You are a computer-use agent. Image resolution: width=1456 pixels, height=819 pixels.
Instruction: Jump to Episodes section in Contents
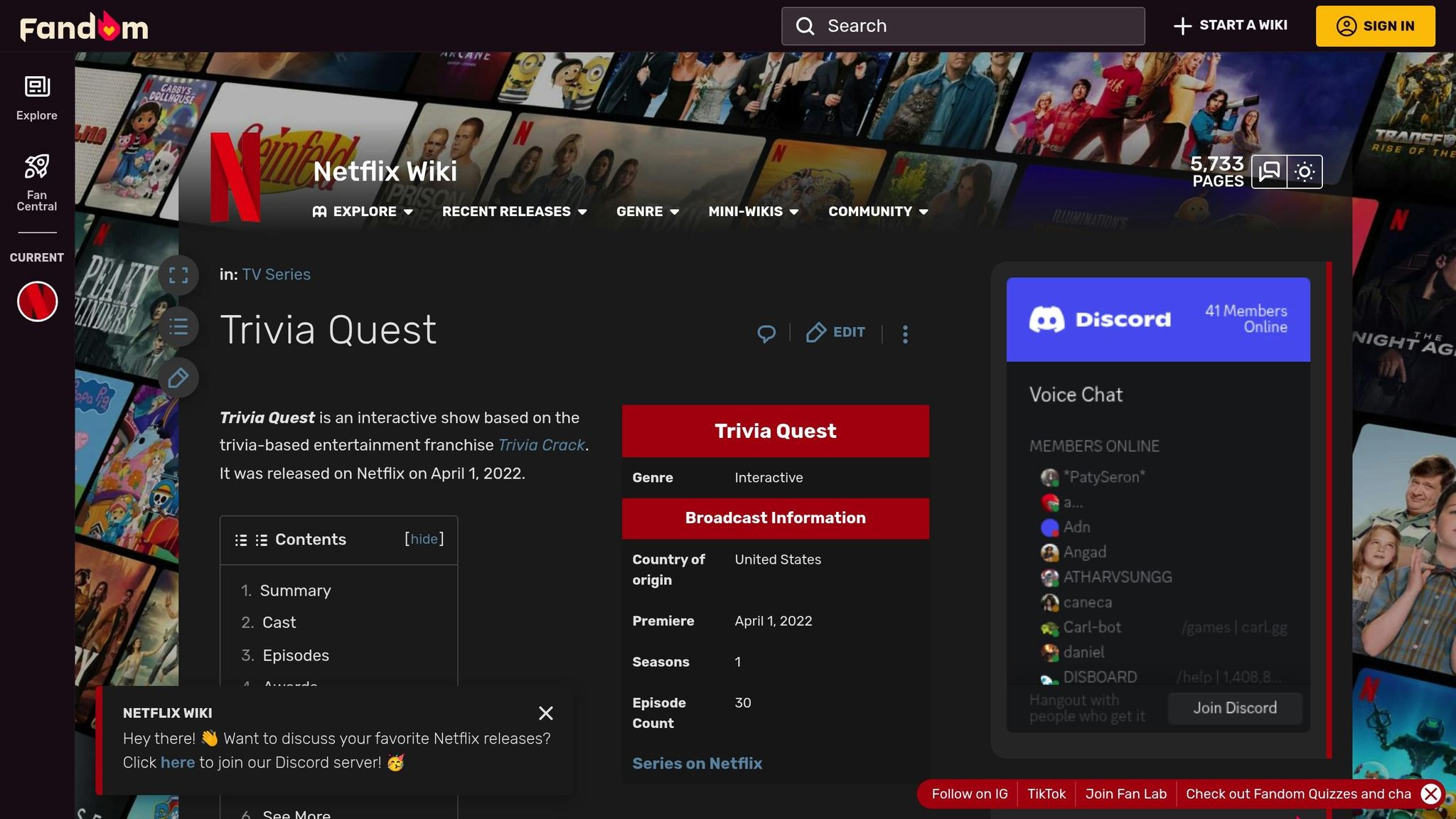coord(296,655)
